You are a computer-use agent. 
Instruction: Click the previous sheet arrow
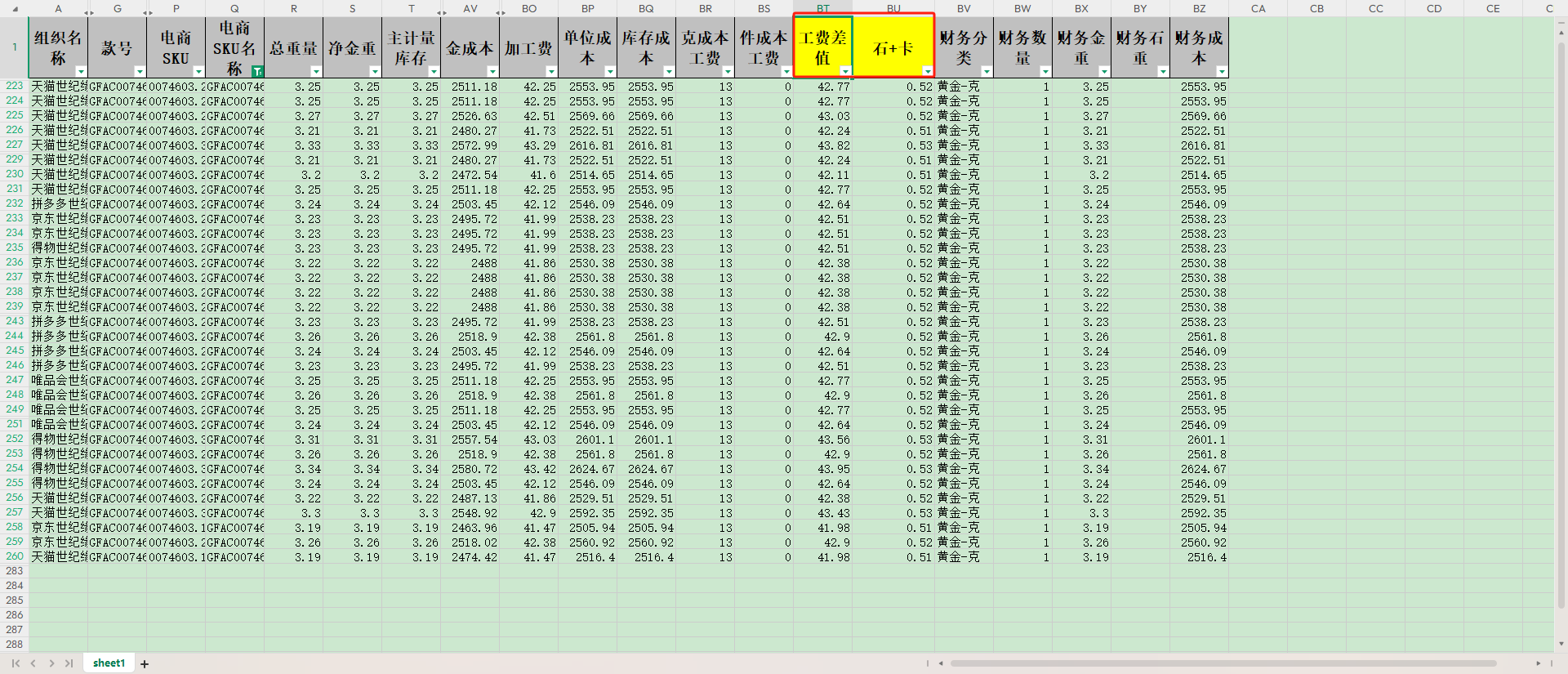[33, 663]
